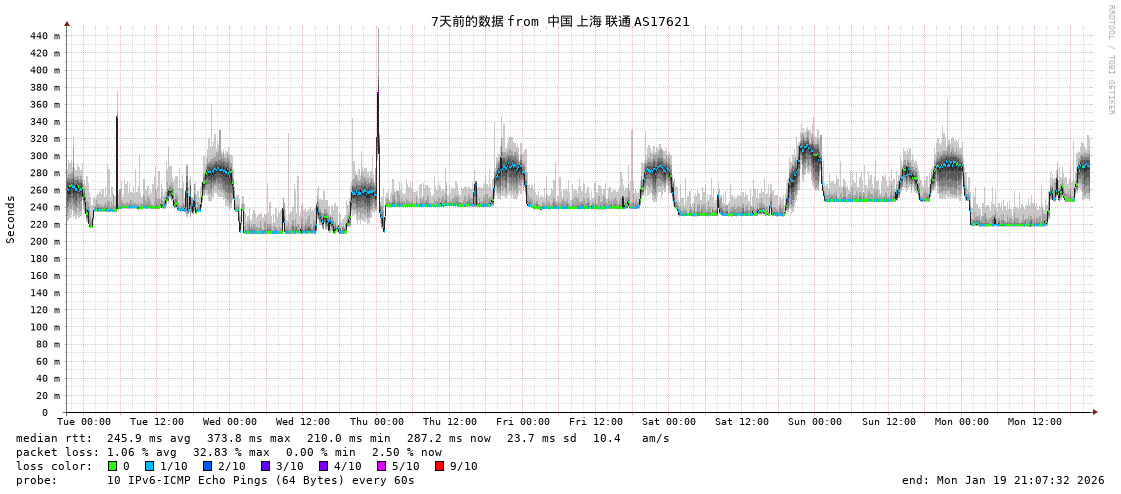Screen dimensions: 1121x494
Task: Click the blue 2/10 loss color swatch
Action: [x=207, y=466]
